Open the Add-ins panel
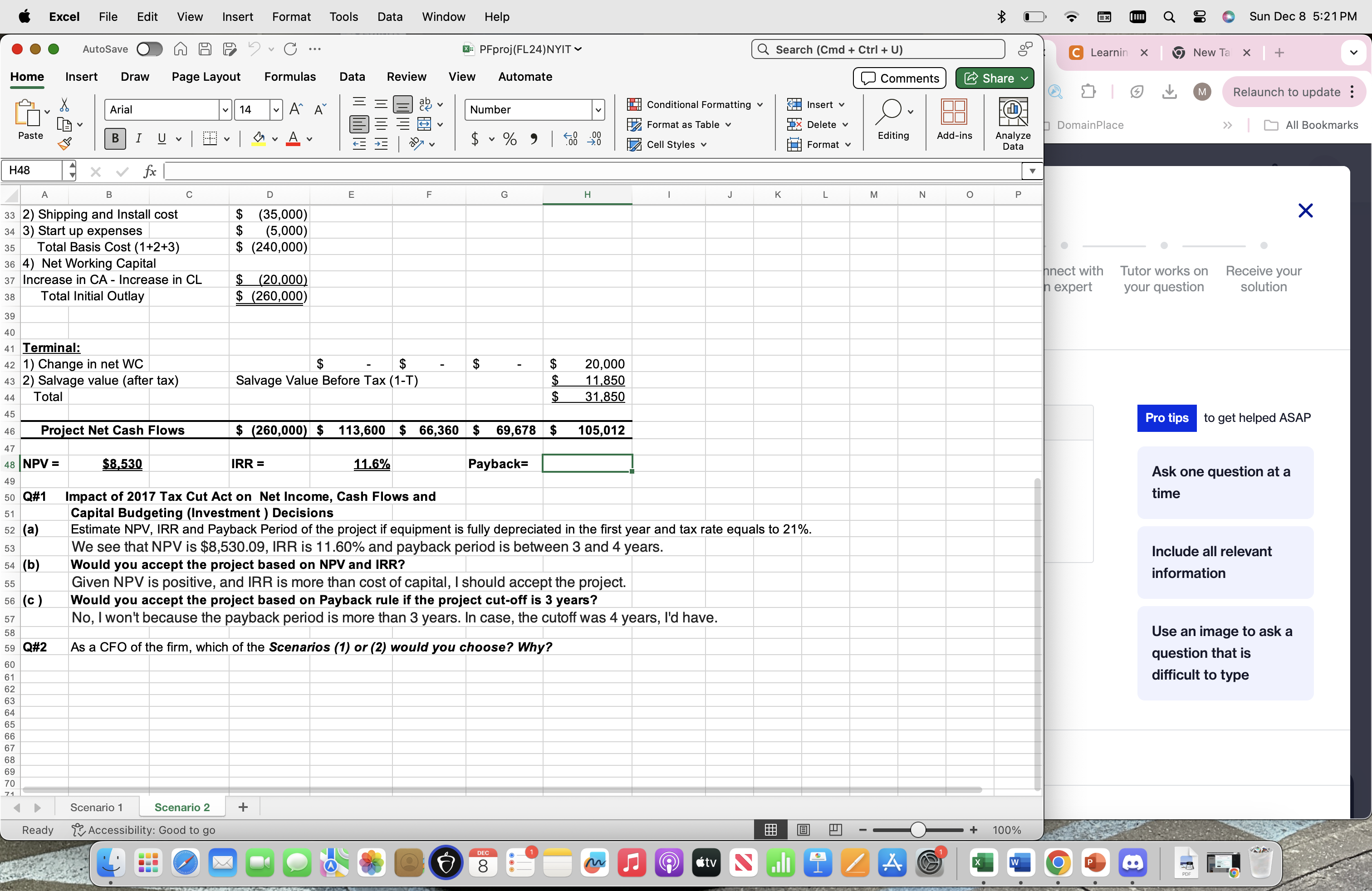 coord(954,122)
